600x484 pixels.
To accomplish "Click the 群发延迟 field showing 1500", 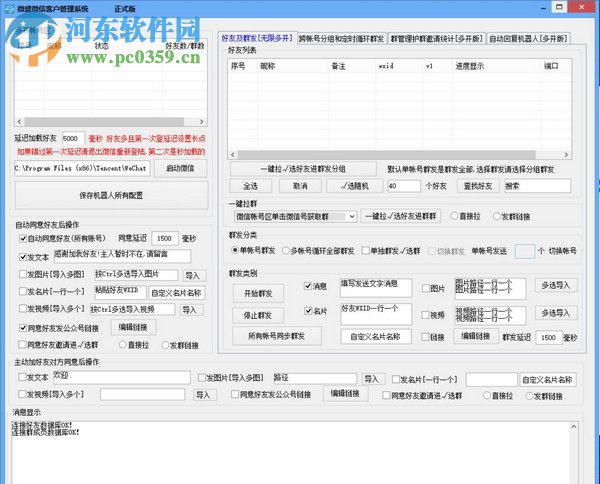I will coord(548,337).
